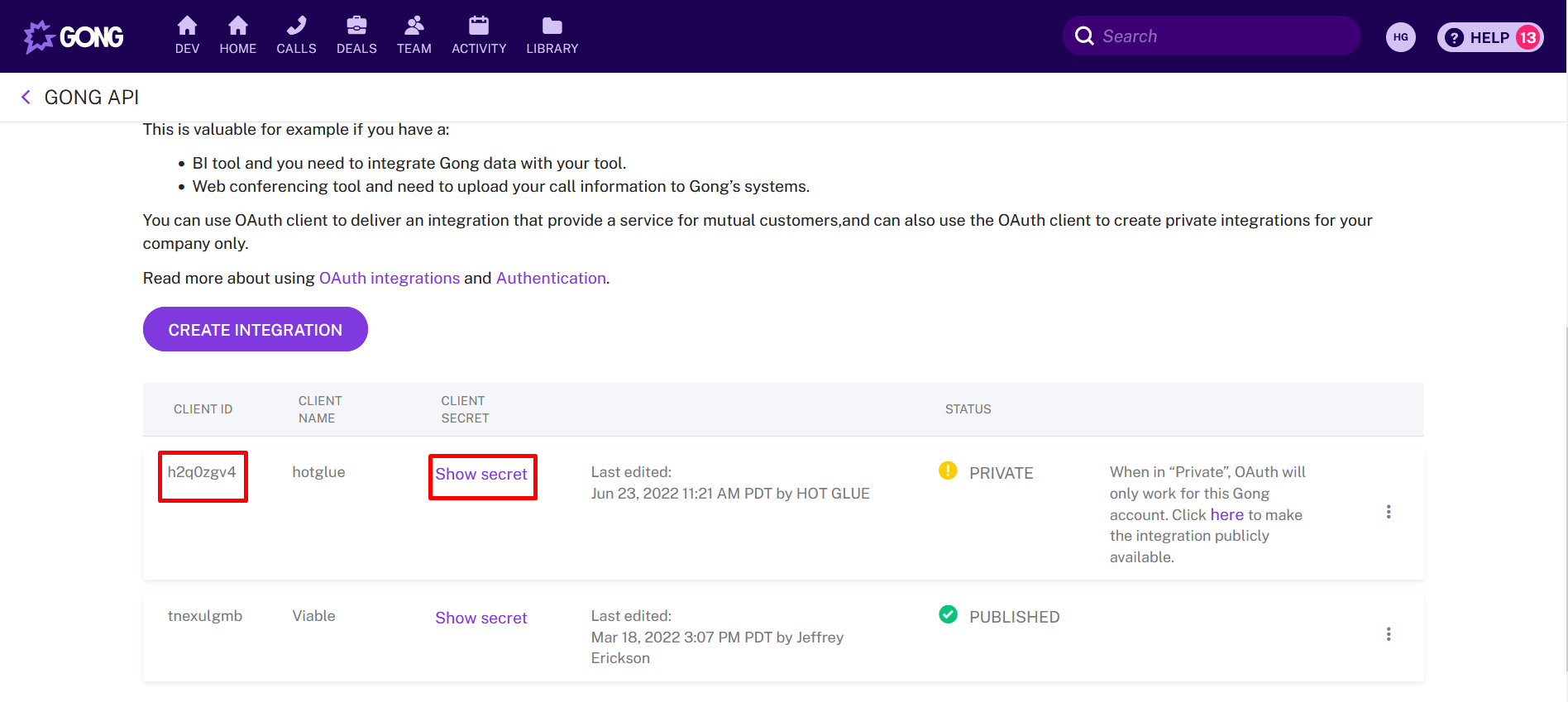Click the hotglue last edited timestamp
Viewport: 1568px width, 702px height.
[x=730, y=494]
